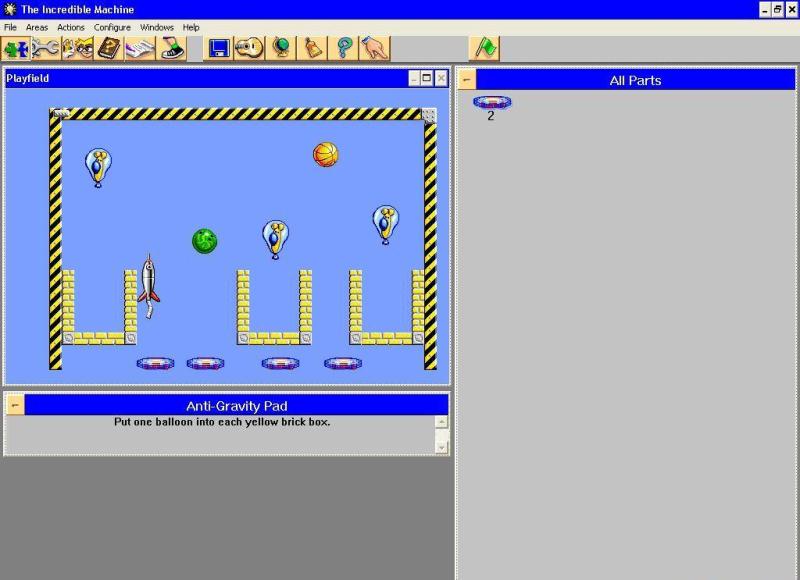
Task: Collapse the Anti-Gravity Pad panel arrow
Action: pyautogui.click(x=15, y=405)
